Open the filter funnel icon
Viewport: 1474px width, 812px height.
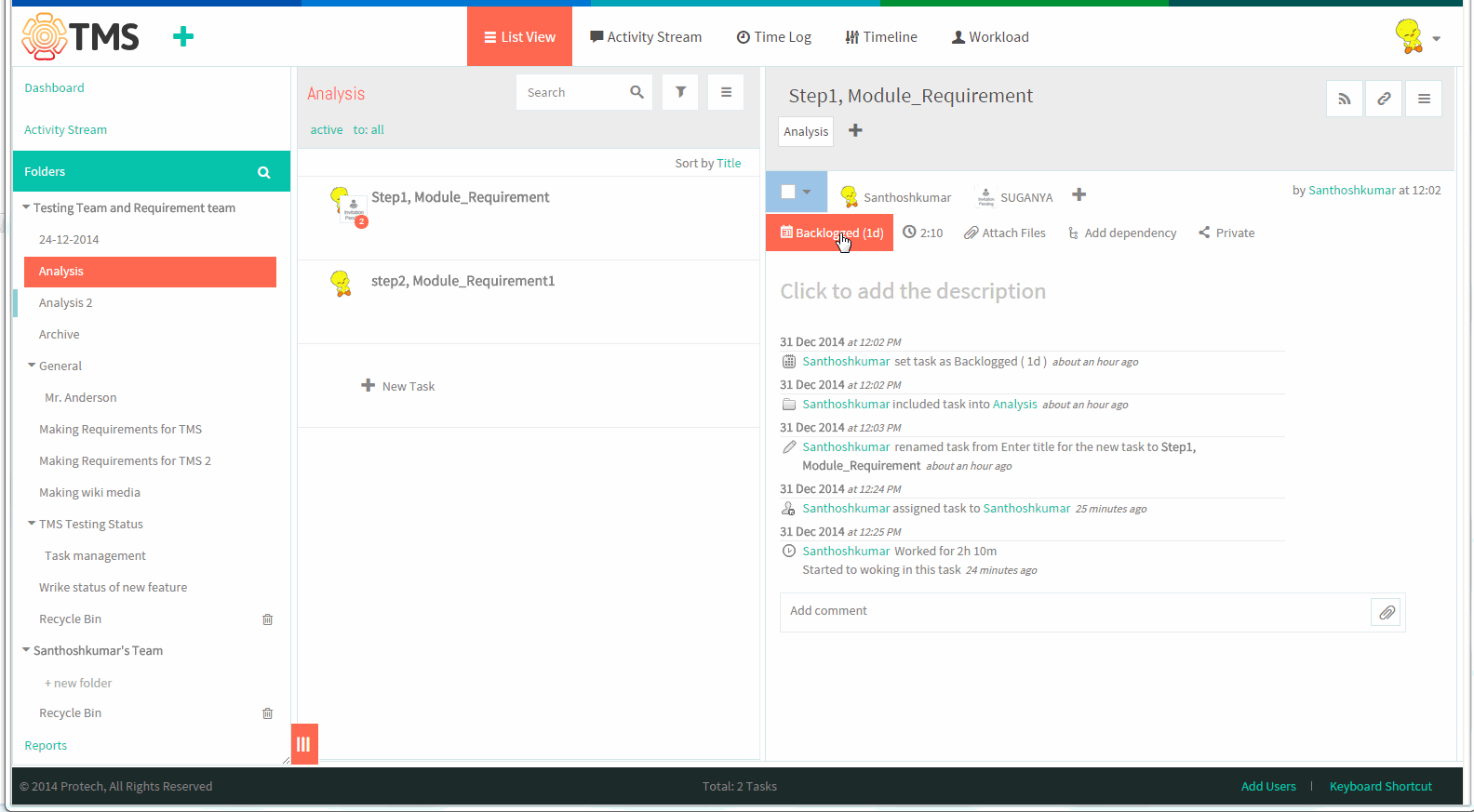(x=680, y=92)
